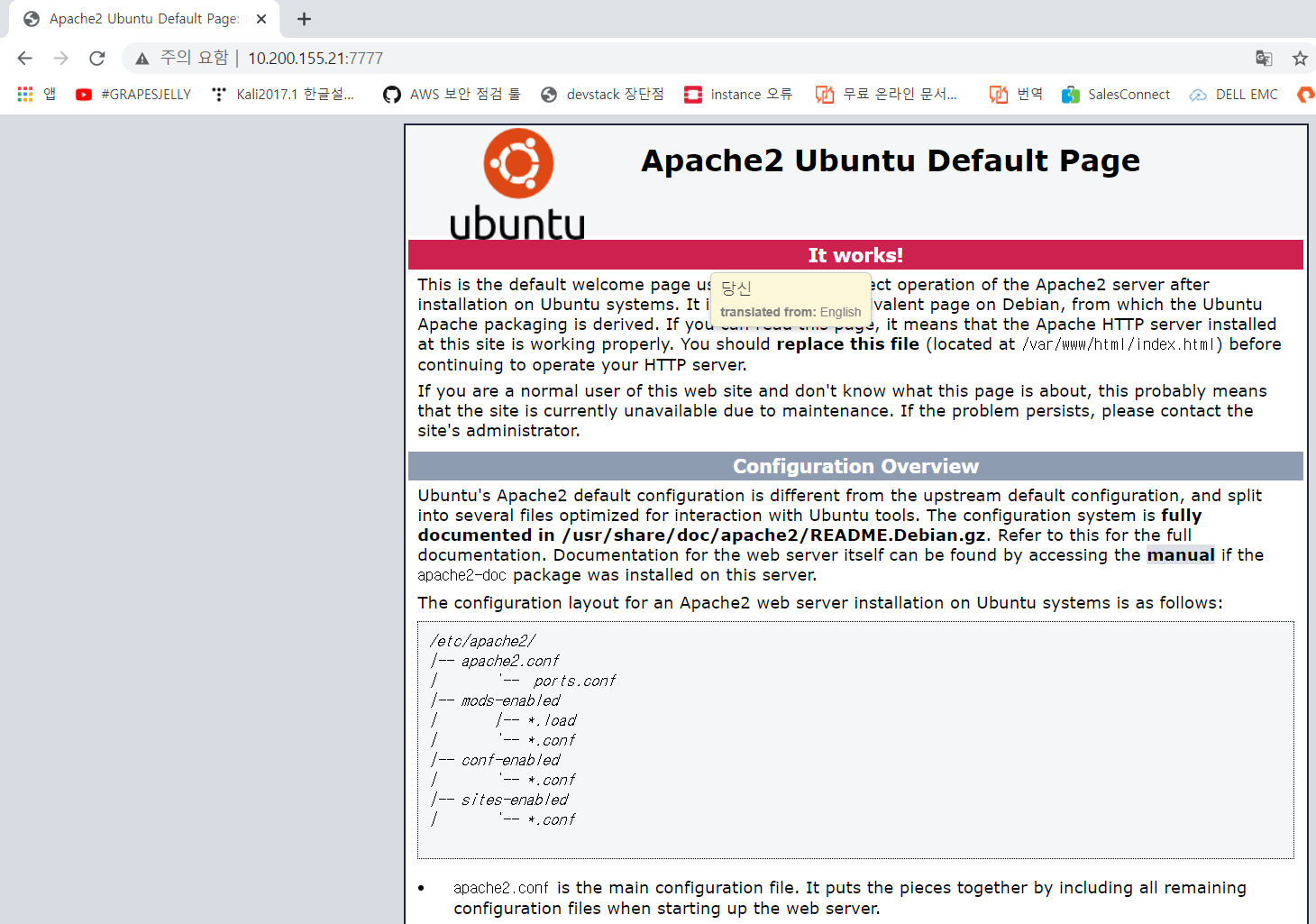1316x924 pixels.
Task: Open the devstack 장단점 bookmark
Action: 602,94
